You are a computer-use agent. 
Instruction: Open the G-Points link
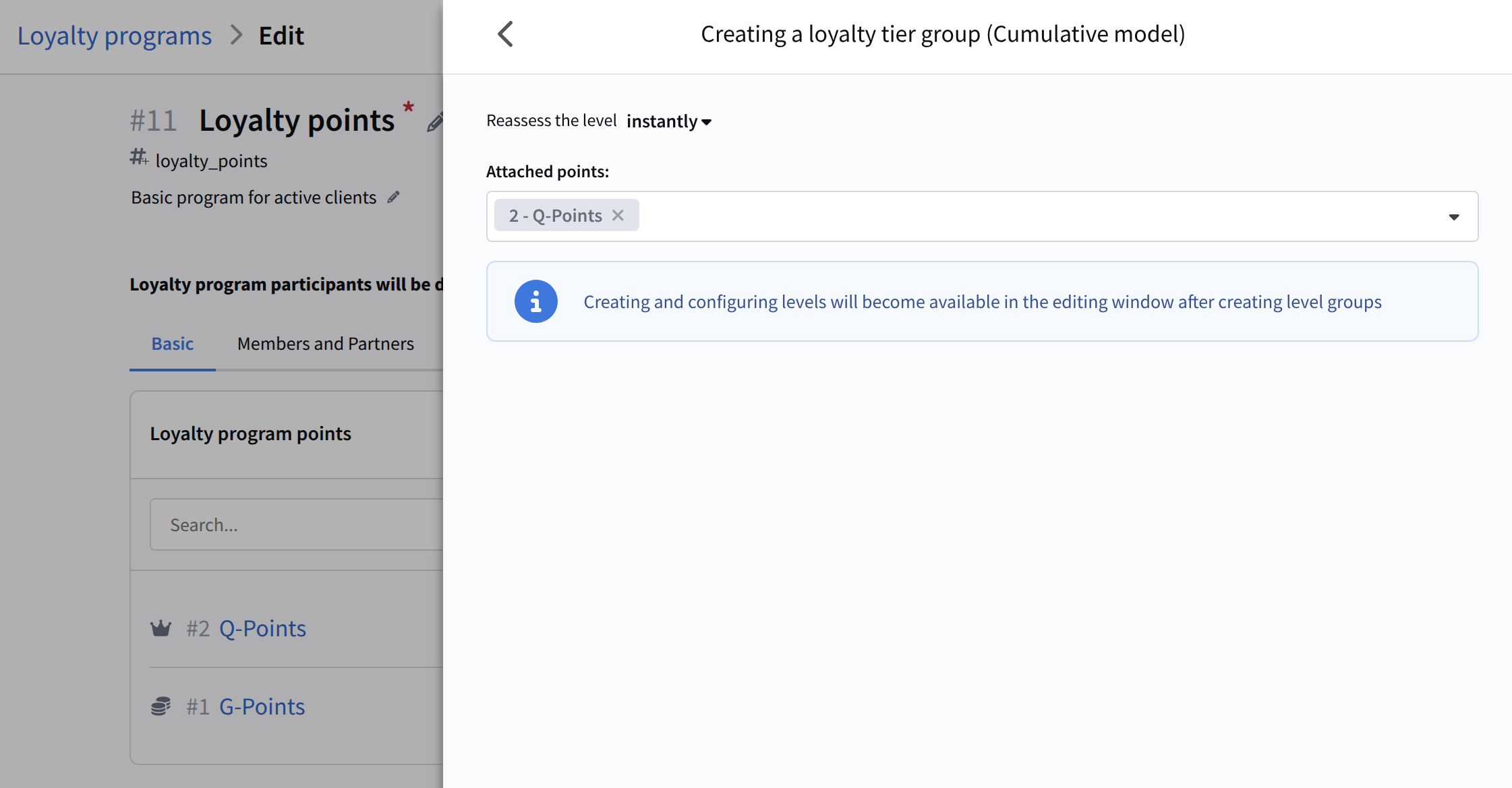[x=262, y=706]
